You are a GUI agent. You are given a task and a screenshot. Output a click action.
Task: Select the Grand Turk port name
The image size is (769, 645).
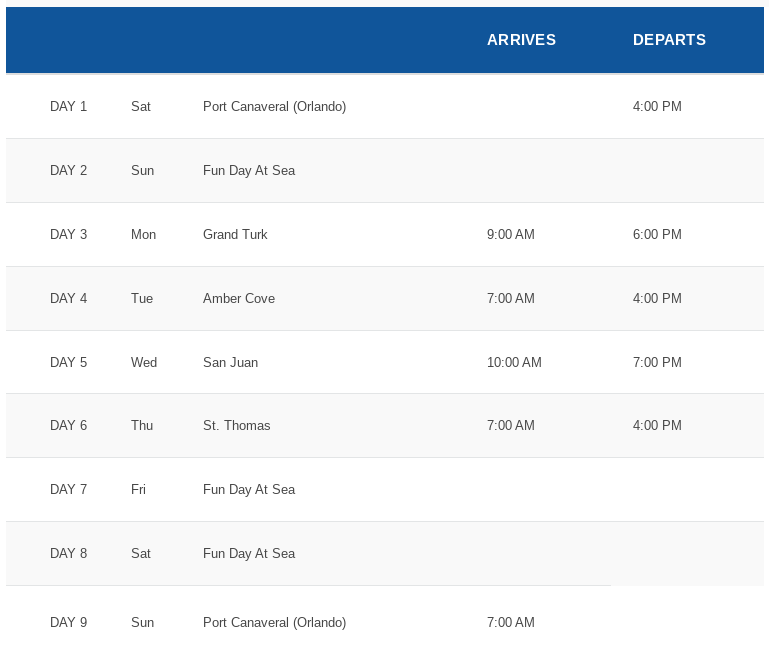click(235, 235)
